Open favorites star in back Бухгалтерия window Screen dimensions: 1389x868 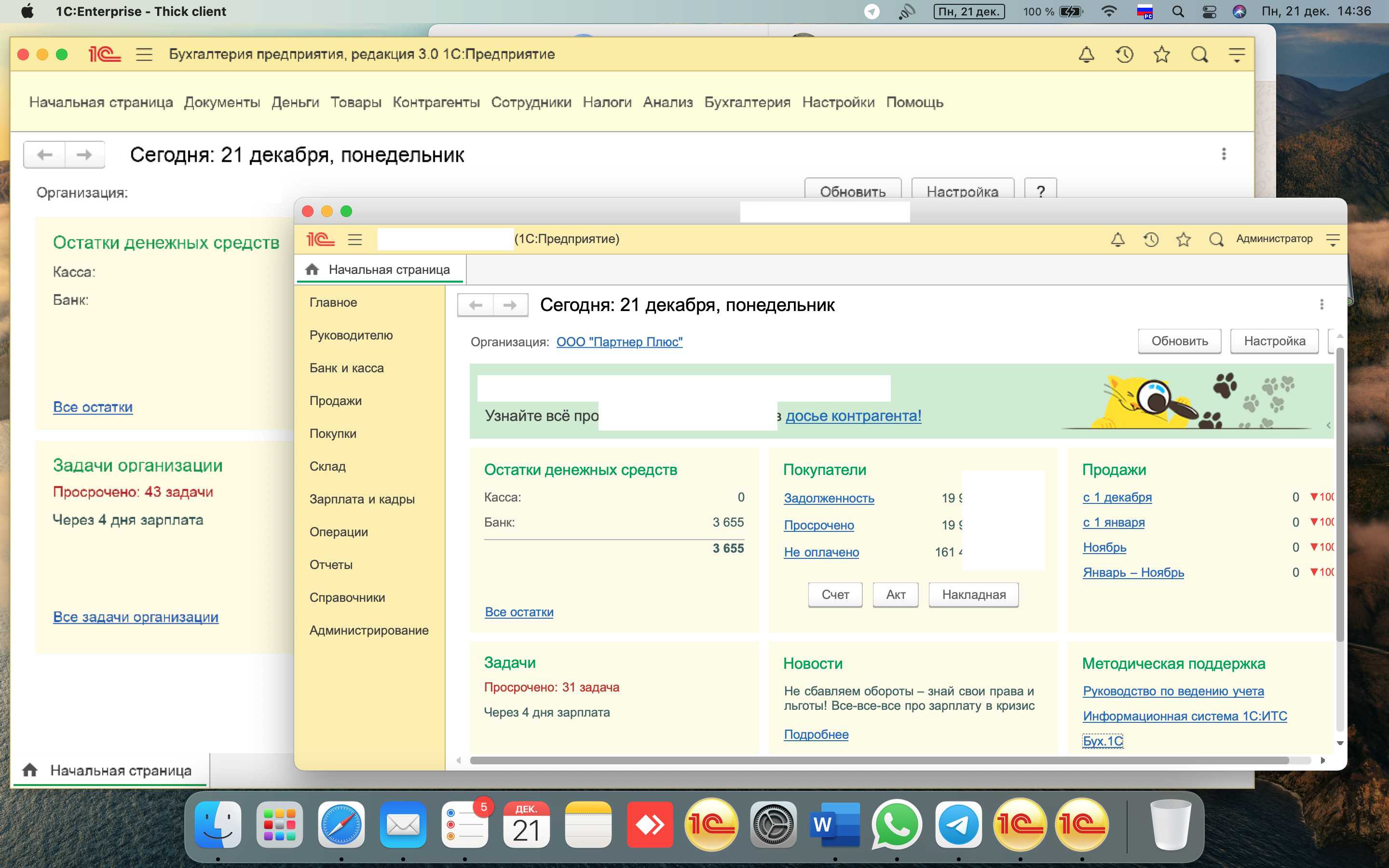click(1162, 54)
